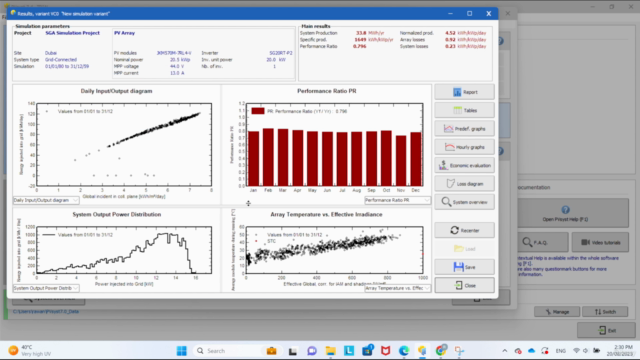The image size is (640, 360).
Task: Click the 'PV Array' heading
Action: 124,33
